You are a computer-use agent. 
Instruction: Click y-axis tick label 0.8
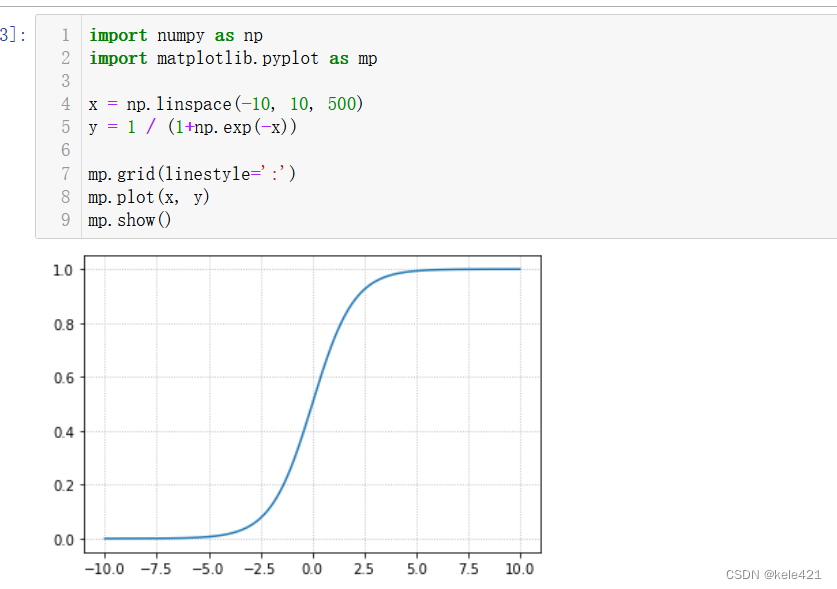[x=63, y=325]
